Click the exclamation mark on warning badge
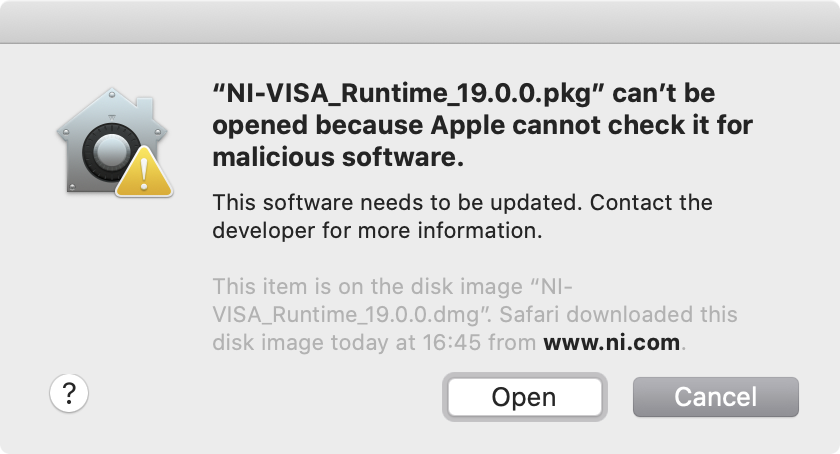Viewport: 840px width, 454px height. tap(144, 174)
